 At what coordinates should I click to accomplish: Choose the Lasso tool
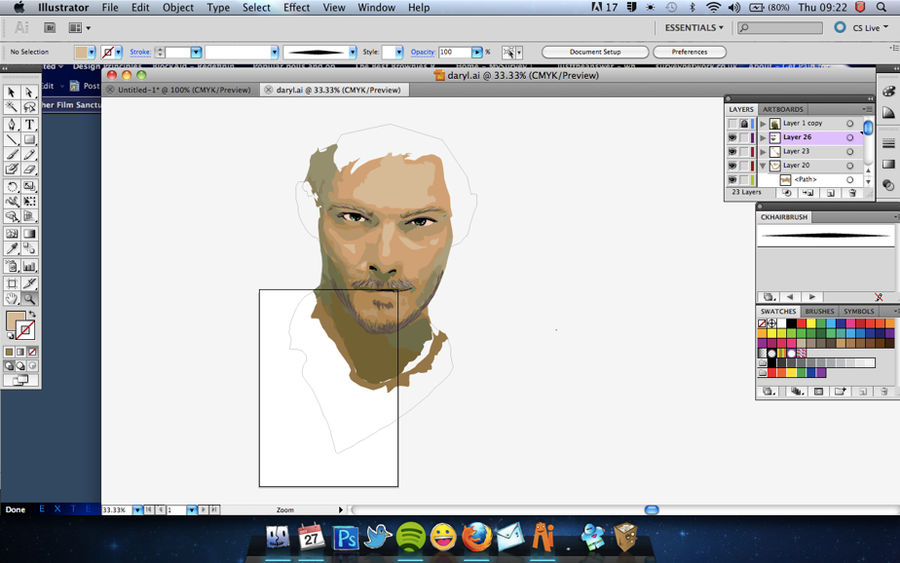point(29,107)
